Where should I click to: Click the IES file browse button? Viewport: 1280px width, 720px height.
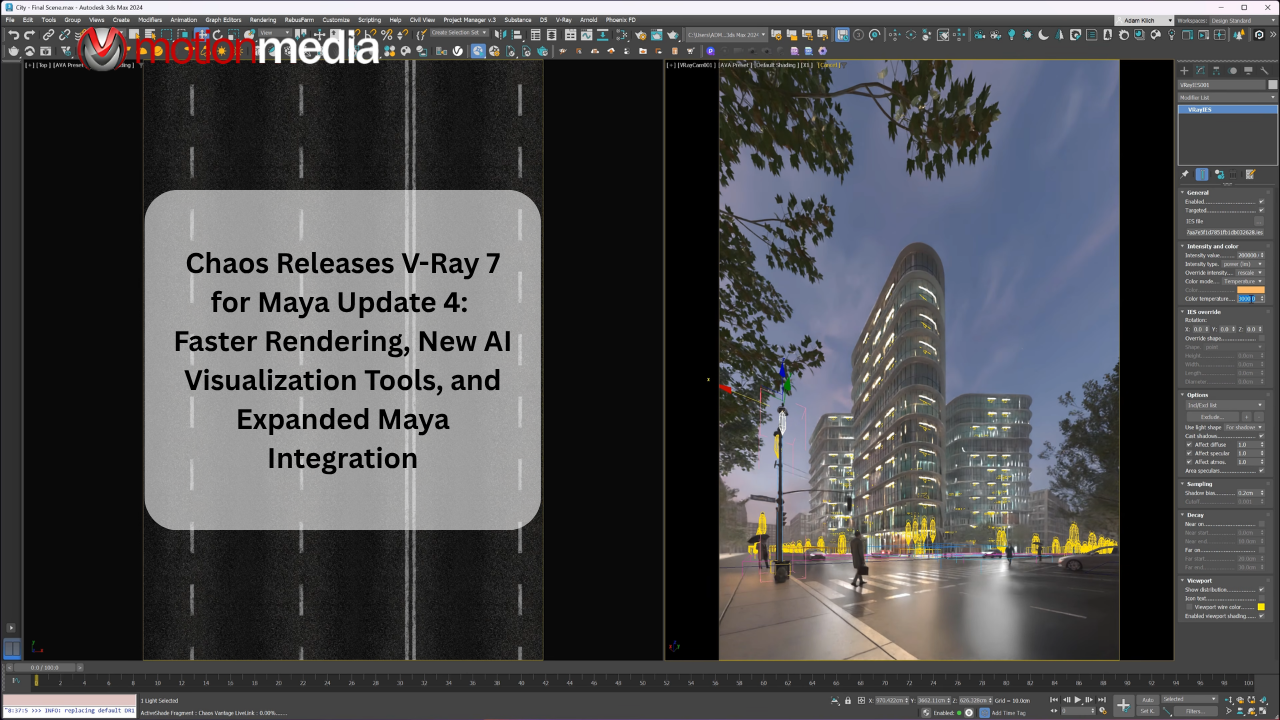point(1260,221)
